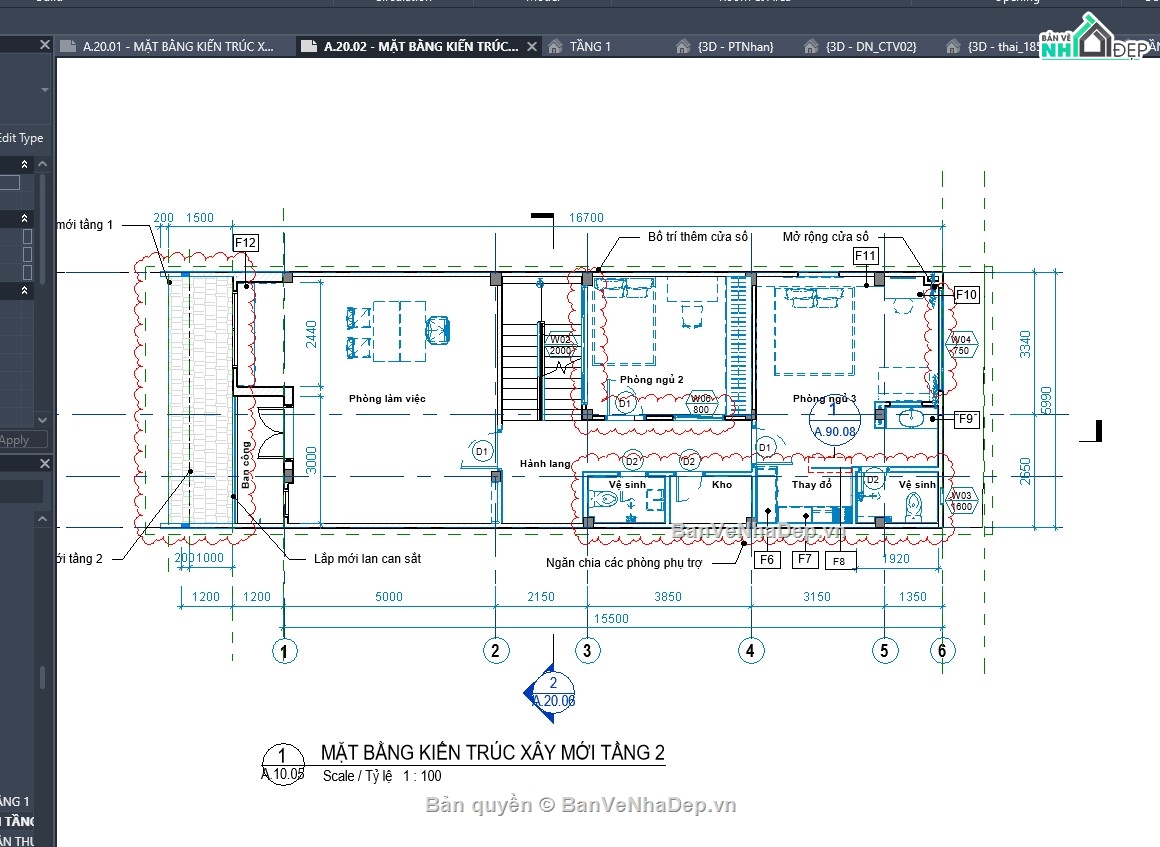Click grid bubble 4 at the bottom of the plan
This screenshot has width=1160, height=847.
[x=751, y=650]
